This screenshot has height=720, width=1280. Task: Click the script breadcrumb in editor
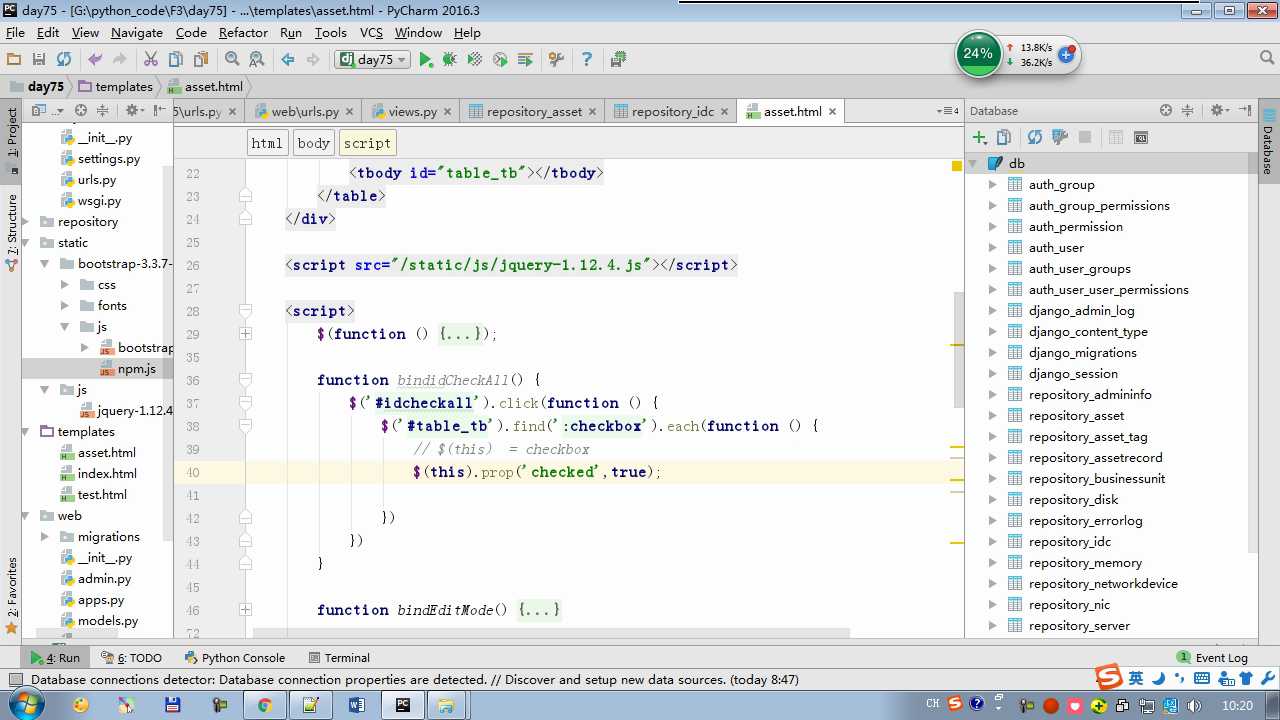coord(367,143)
